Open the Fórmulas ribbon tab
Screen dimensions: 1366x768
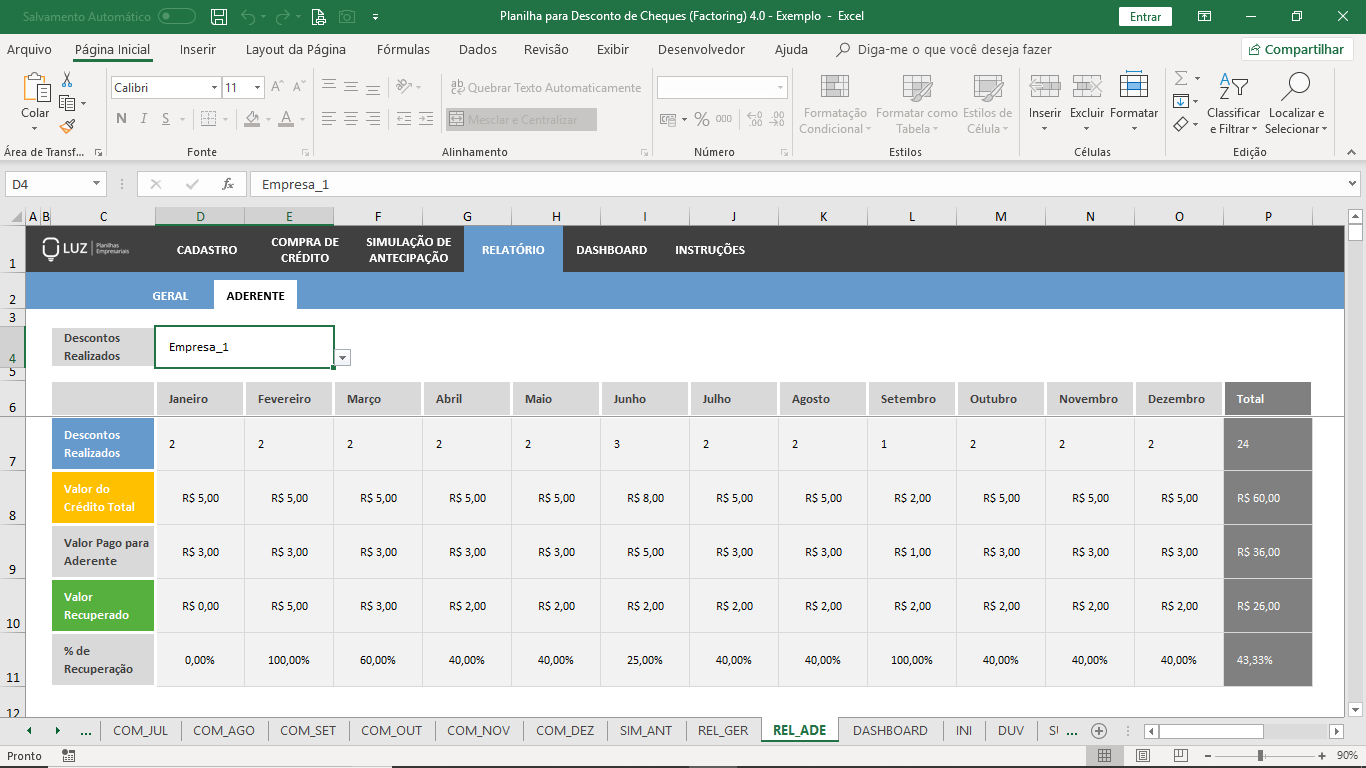click(403, 49)
